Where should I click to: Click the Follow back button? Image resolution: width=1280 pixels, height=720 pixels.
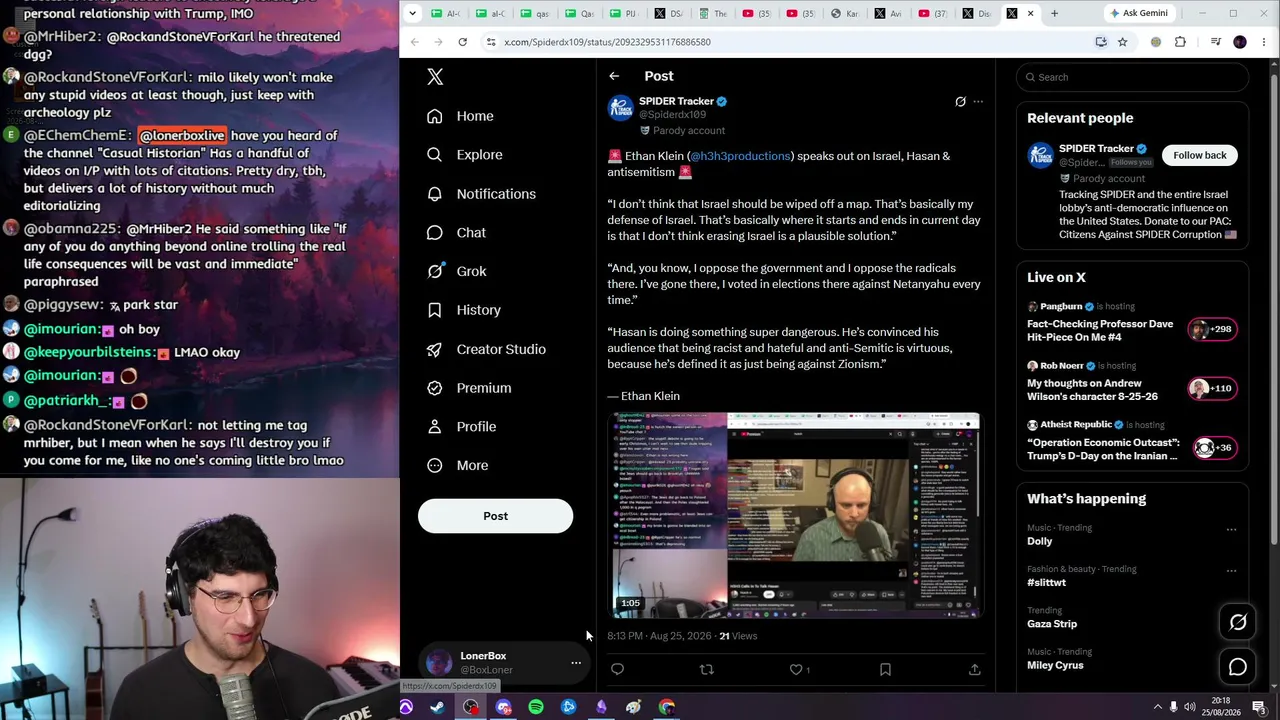pyautogui.click(x=1200, y=155)
